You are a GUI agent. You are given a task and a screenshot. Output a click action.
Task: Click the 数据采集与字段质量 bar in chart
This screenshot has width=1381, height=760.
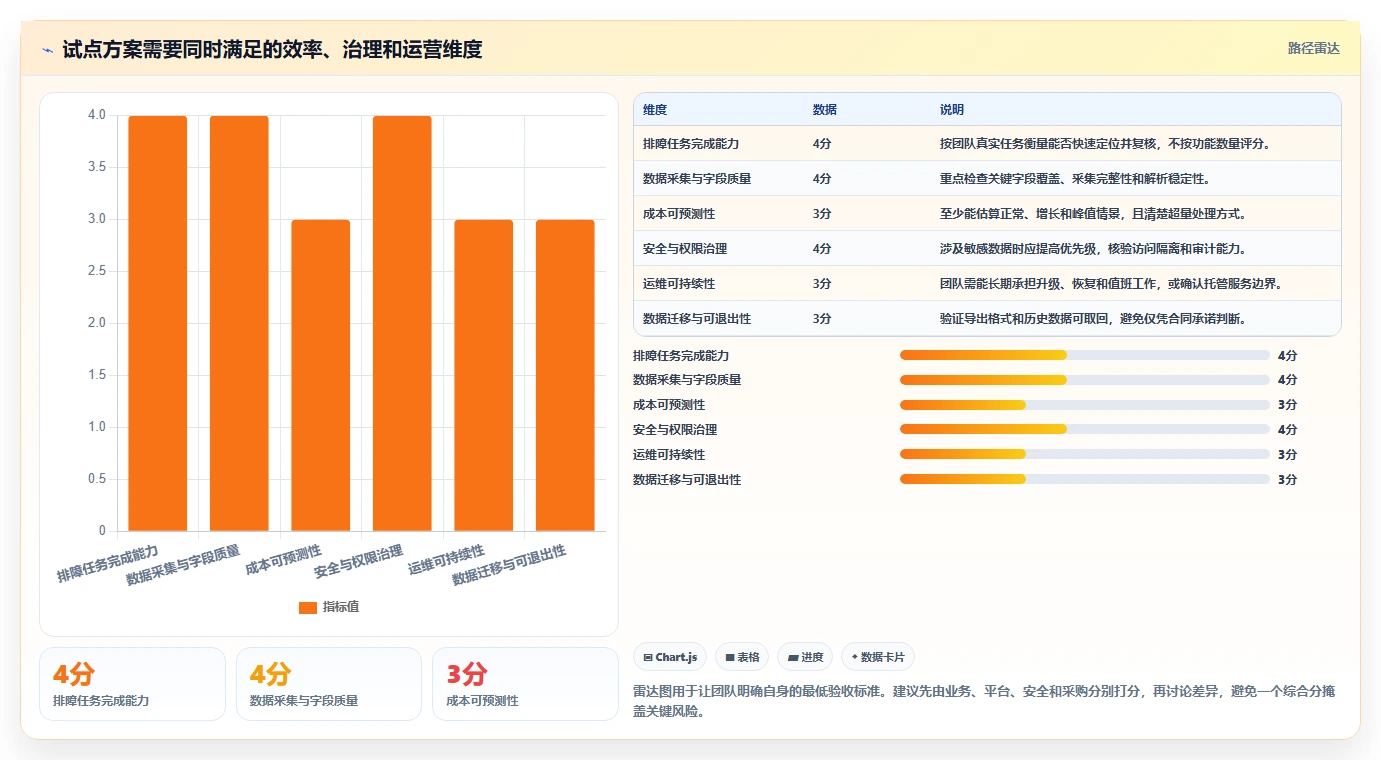click(239, 323)
